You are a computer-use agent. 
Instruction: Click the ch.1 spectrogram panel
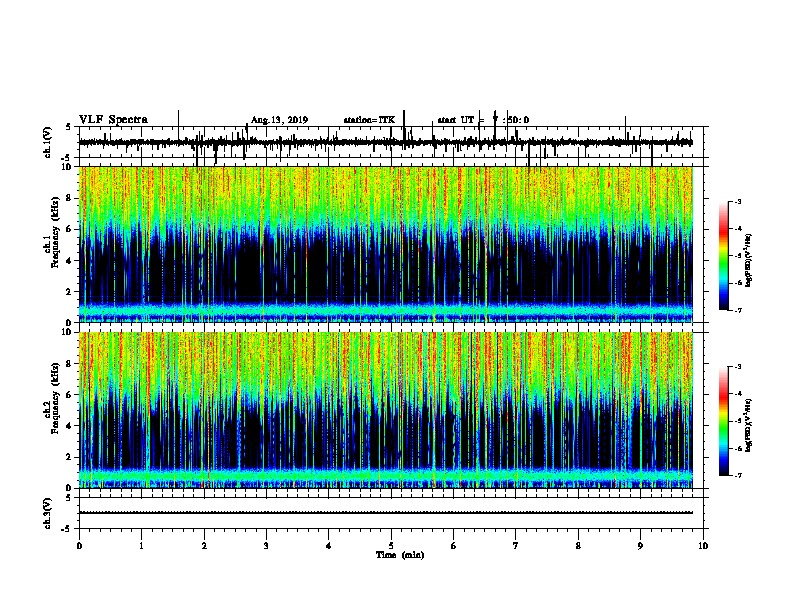[386, 244]
